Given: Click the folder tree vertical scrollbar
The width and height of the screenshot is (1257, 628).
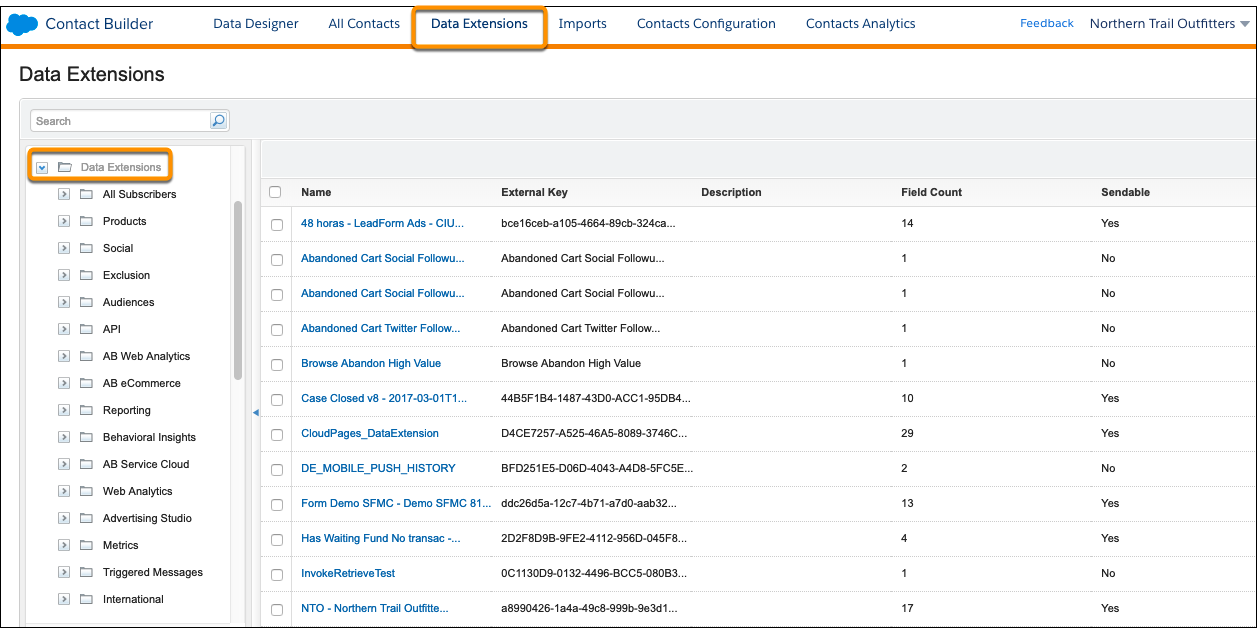Looking at the screenshot, I should 238,290.
